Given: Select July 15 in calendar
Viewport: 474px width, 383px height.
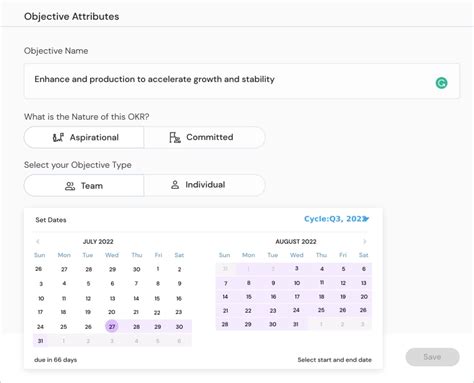Looking at the screenshot, I should click(x=157, y=298).
